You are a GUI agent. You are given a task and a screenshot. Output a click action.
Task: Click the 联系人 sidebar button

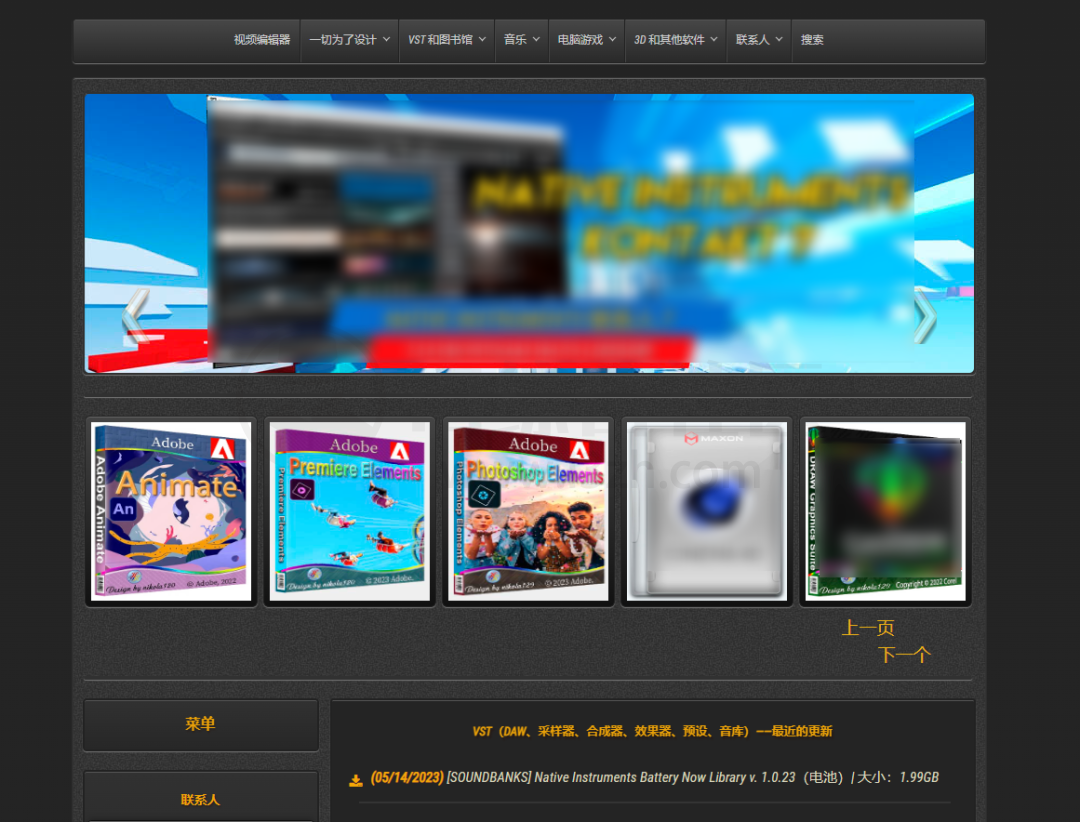pos(200,799)
